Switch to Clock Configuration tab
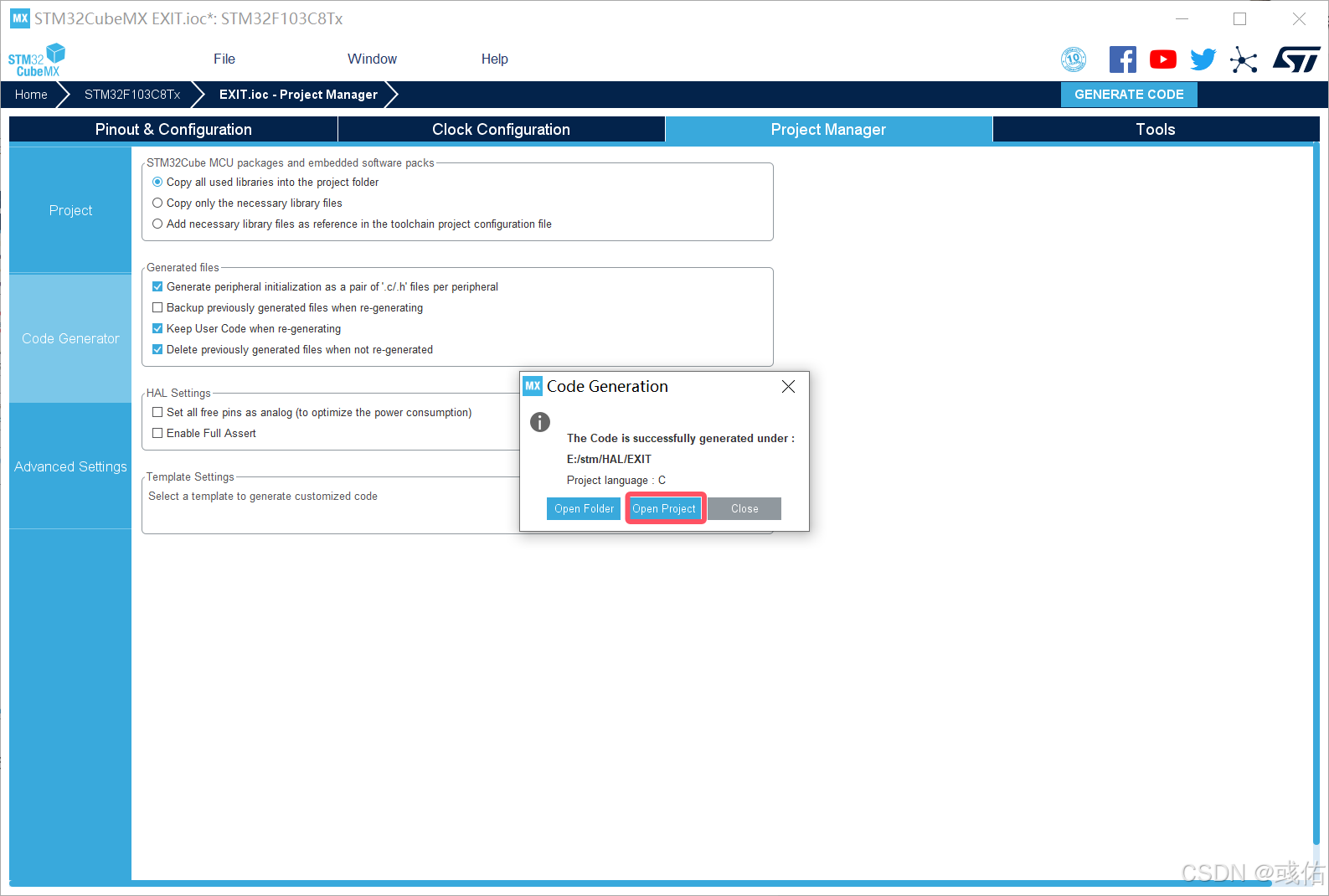 tap(501, 129)
